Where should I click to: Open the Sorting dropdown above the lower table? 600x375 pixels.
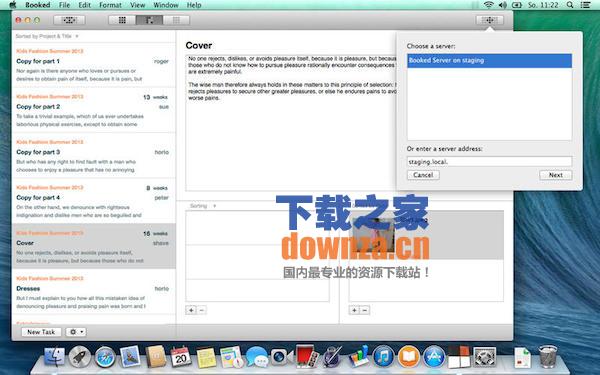coord(203,206)
